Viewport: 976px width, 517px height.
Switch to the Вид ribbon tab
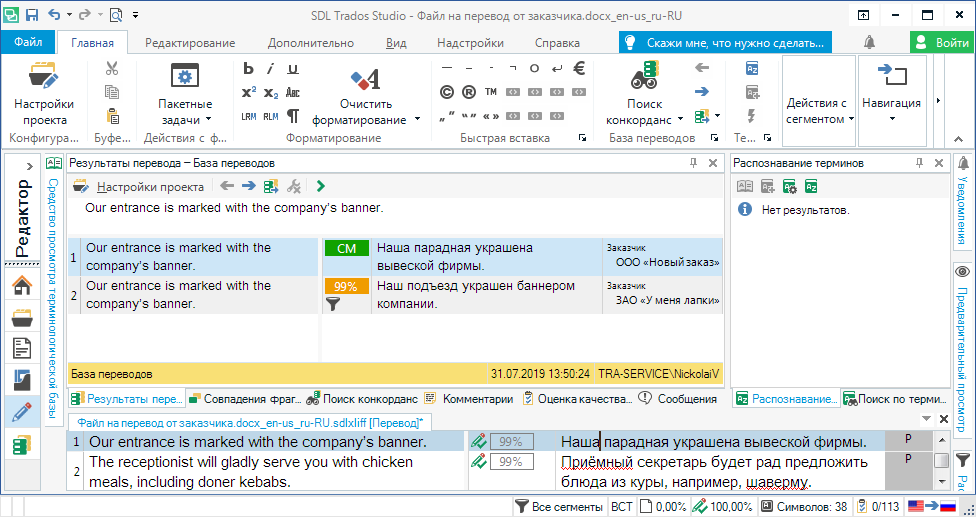coord(396,43)
